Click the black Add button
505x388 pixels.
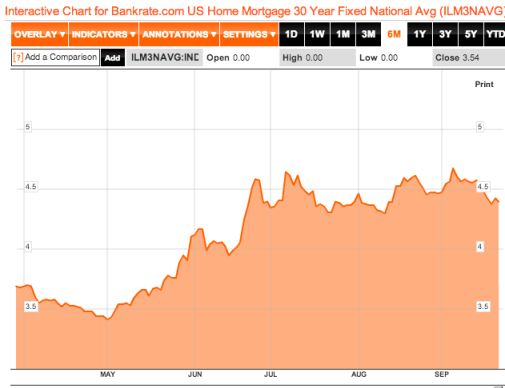coord(113,58)
